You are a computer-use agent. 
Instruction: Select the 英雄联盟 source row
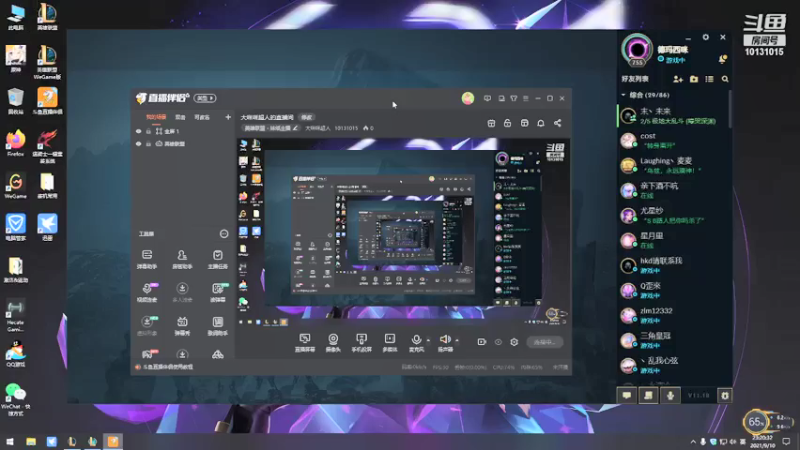[182, 144]
